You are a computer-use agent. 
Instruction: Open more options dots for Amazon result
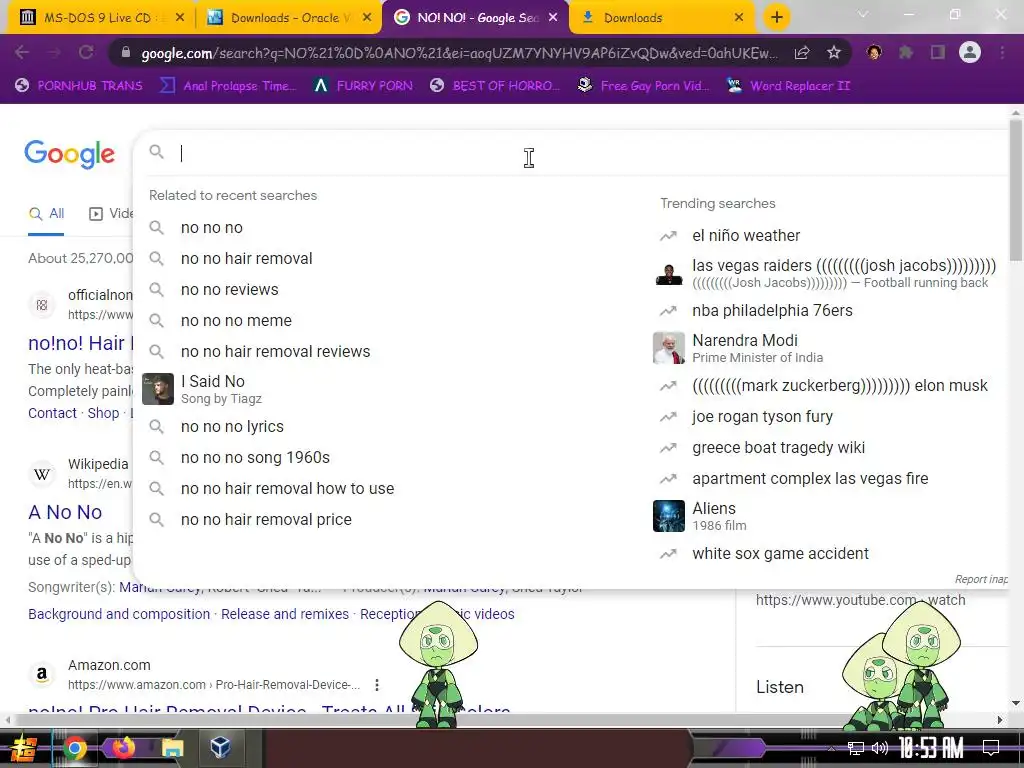[x=377, y=684]
